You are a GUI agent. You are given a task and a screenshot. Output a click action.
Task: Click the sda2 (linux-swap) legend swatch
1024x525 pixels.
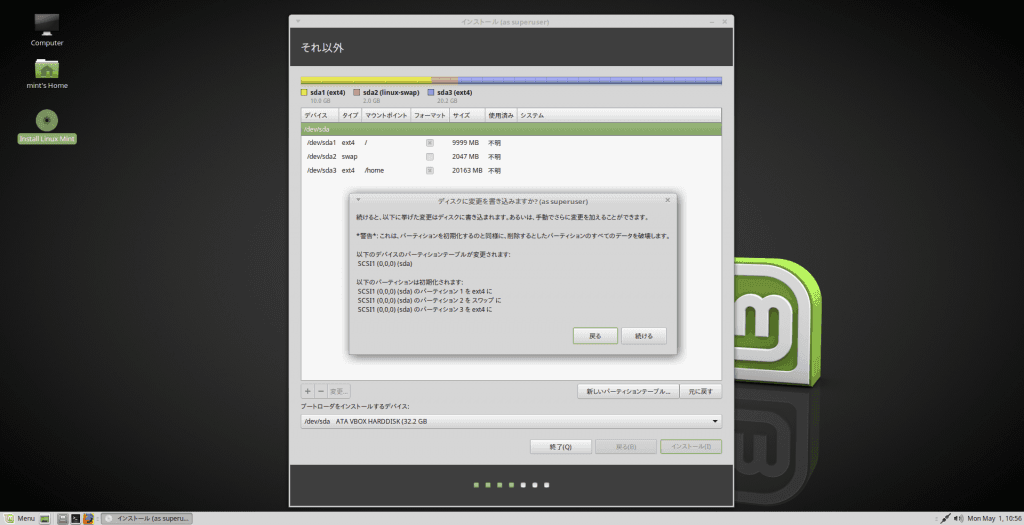click(357, 93)
